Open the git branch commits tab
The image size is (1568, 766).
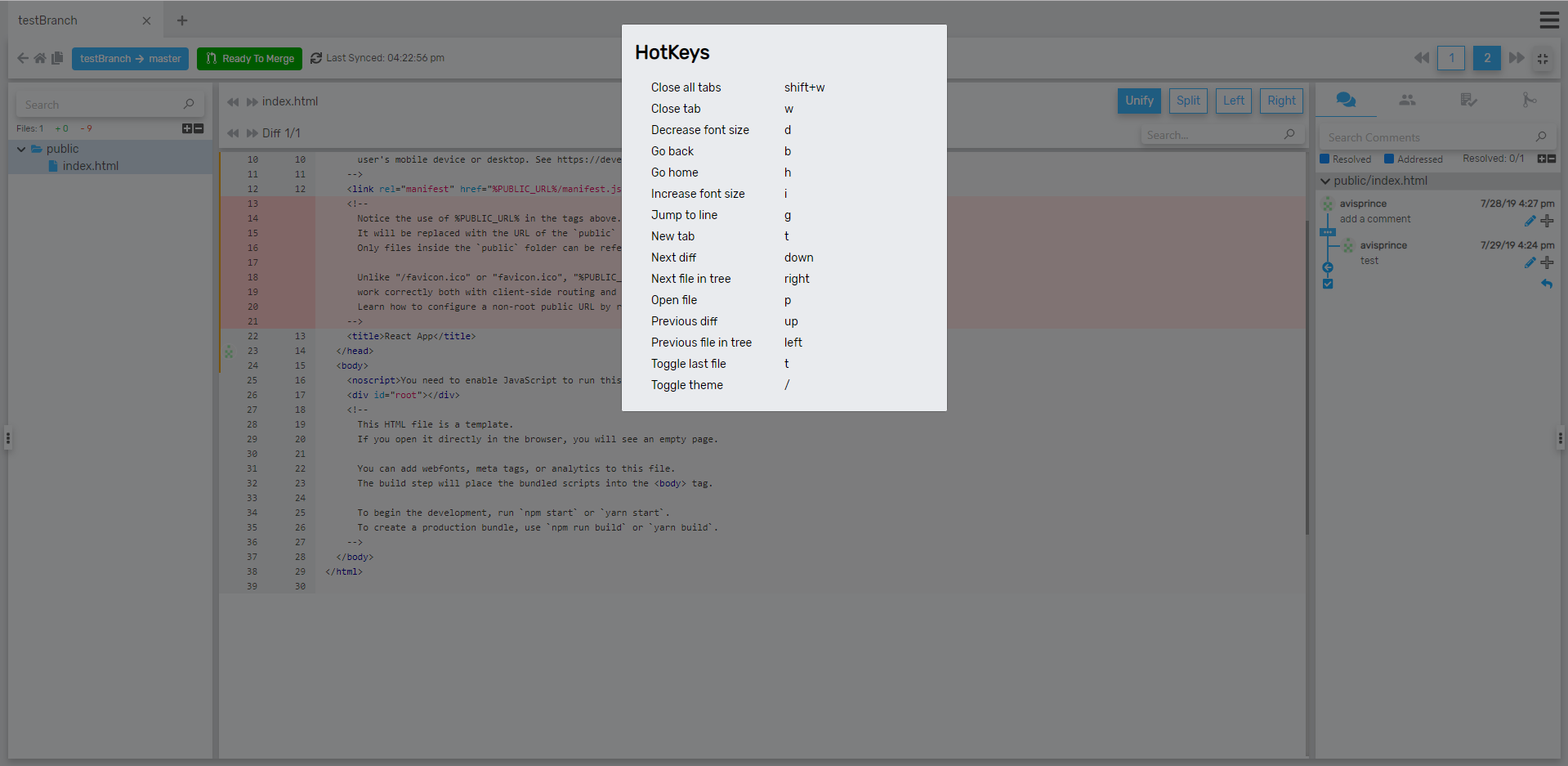(x=1529, y=100)
